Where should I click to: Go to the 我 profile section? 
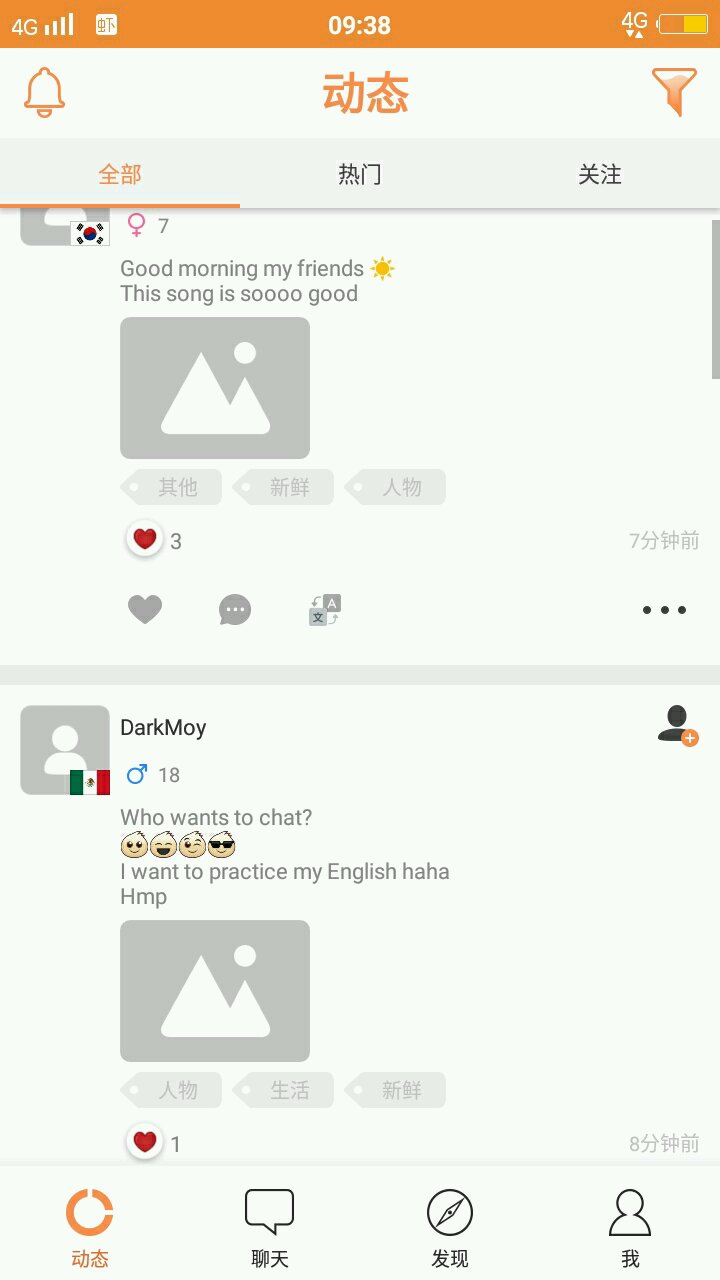click(x=630, y=1228)
